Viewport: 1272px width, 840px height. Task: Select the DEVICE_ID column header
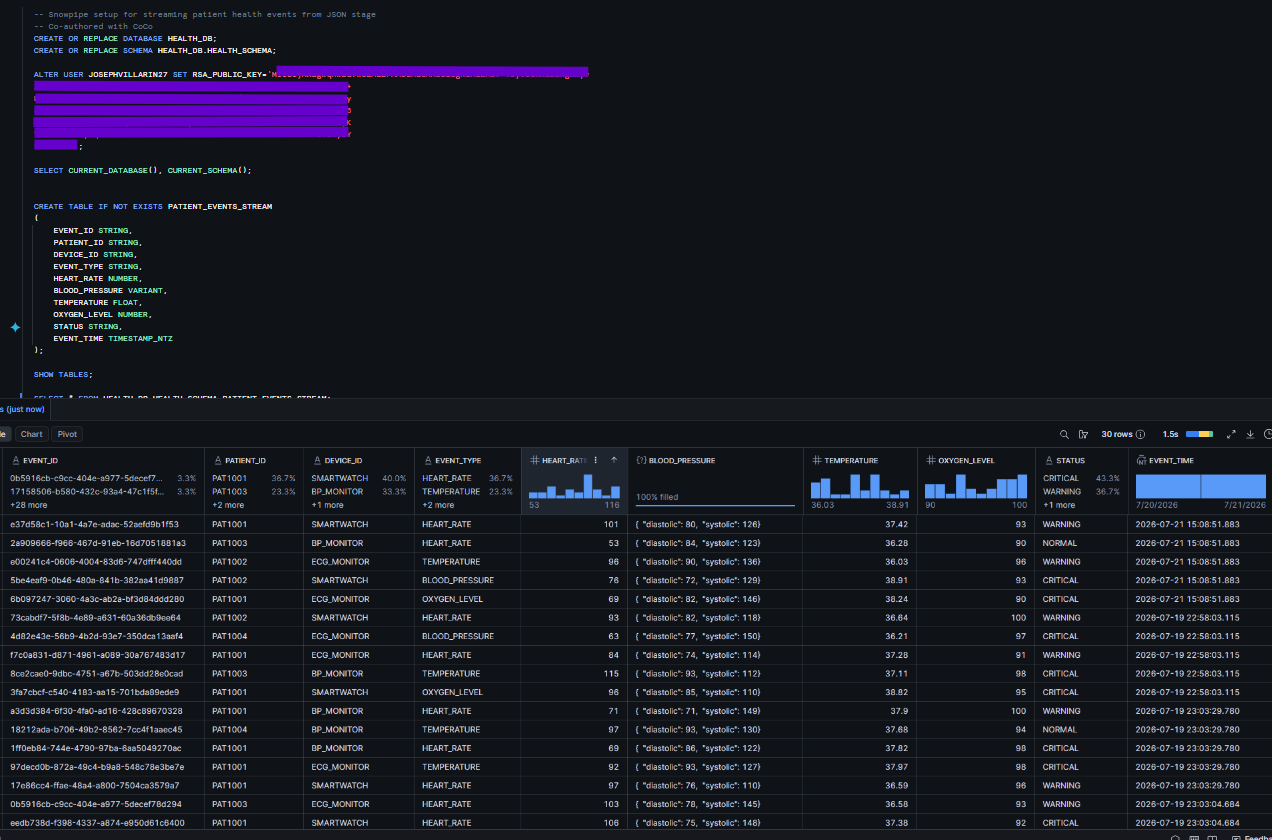click(x=344, y=460)
